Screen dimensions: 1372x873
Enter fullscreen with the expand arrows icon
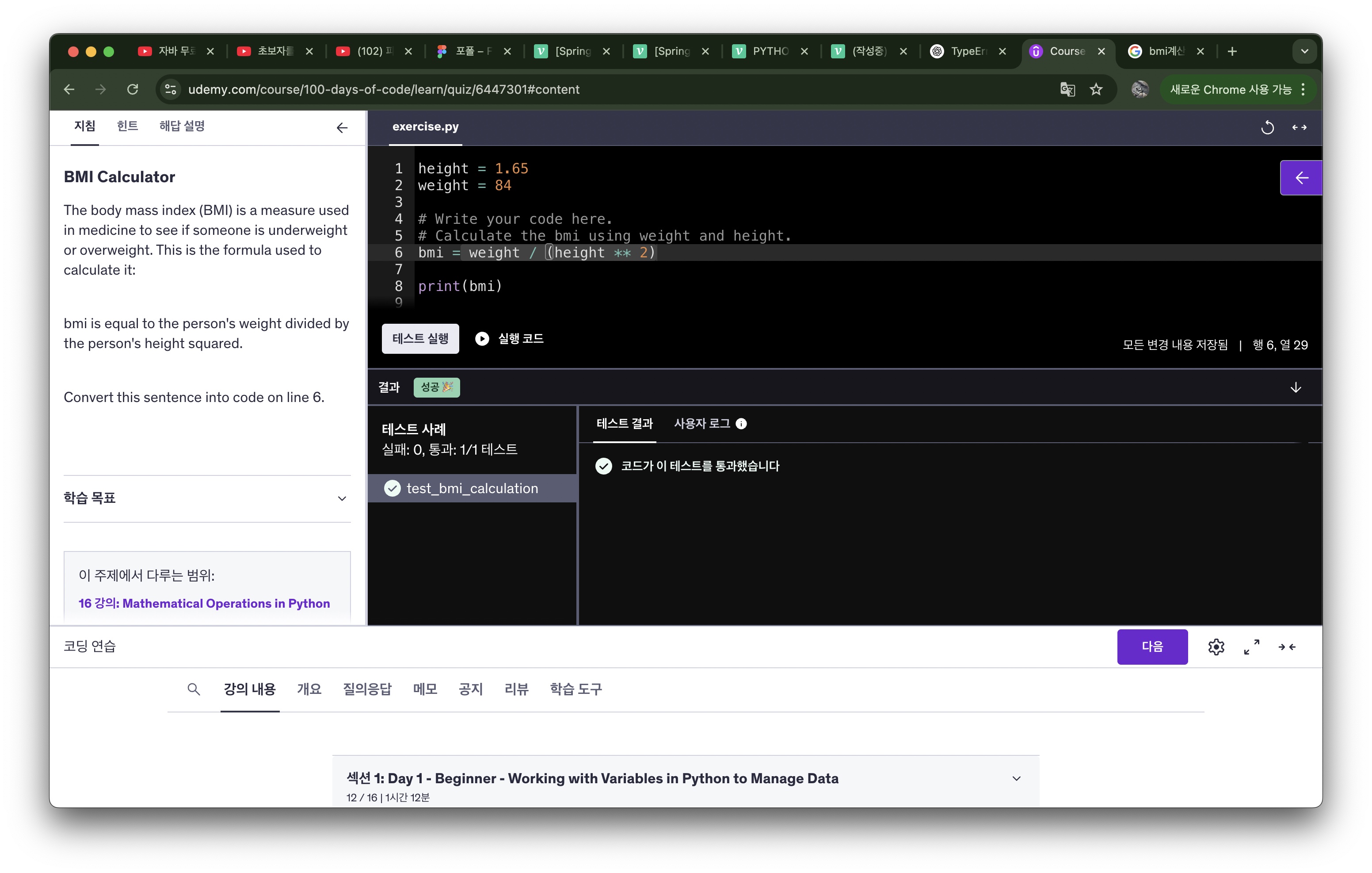point(1251,647)
